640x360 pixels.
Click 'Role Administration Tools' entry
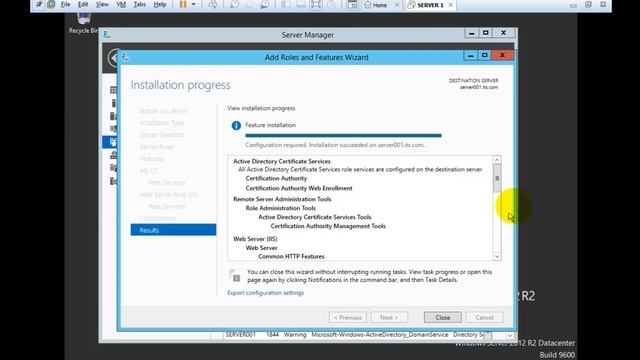[x=280, y=208]
